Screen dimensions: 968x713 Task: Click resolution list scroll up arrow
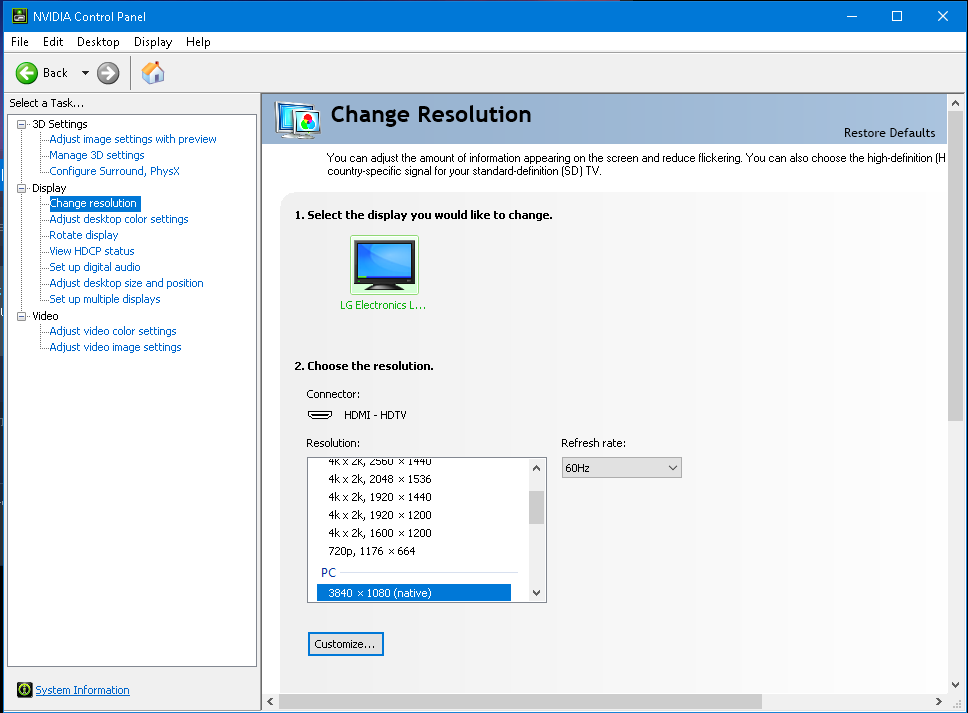pyautogui.click(x=536, y=468)
